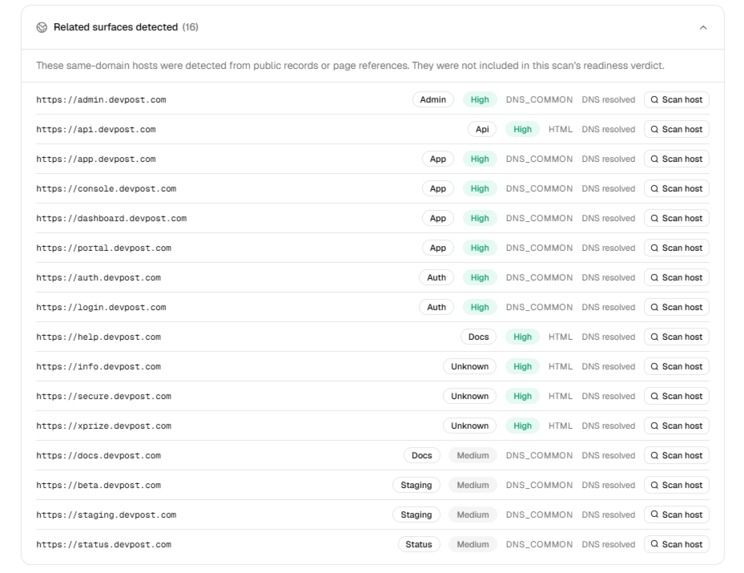Select the https://xprize.devpost.com URL text
The width and height of the screenshot is (744, 573).
pyautogui.click(x=103, y=426)
